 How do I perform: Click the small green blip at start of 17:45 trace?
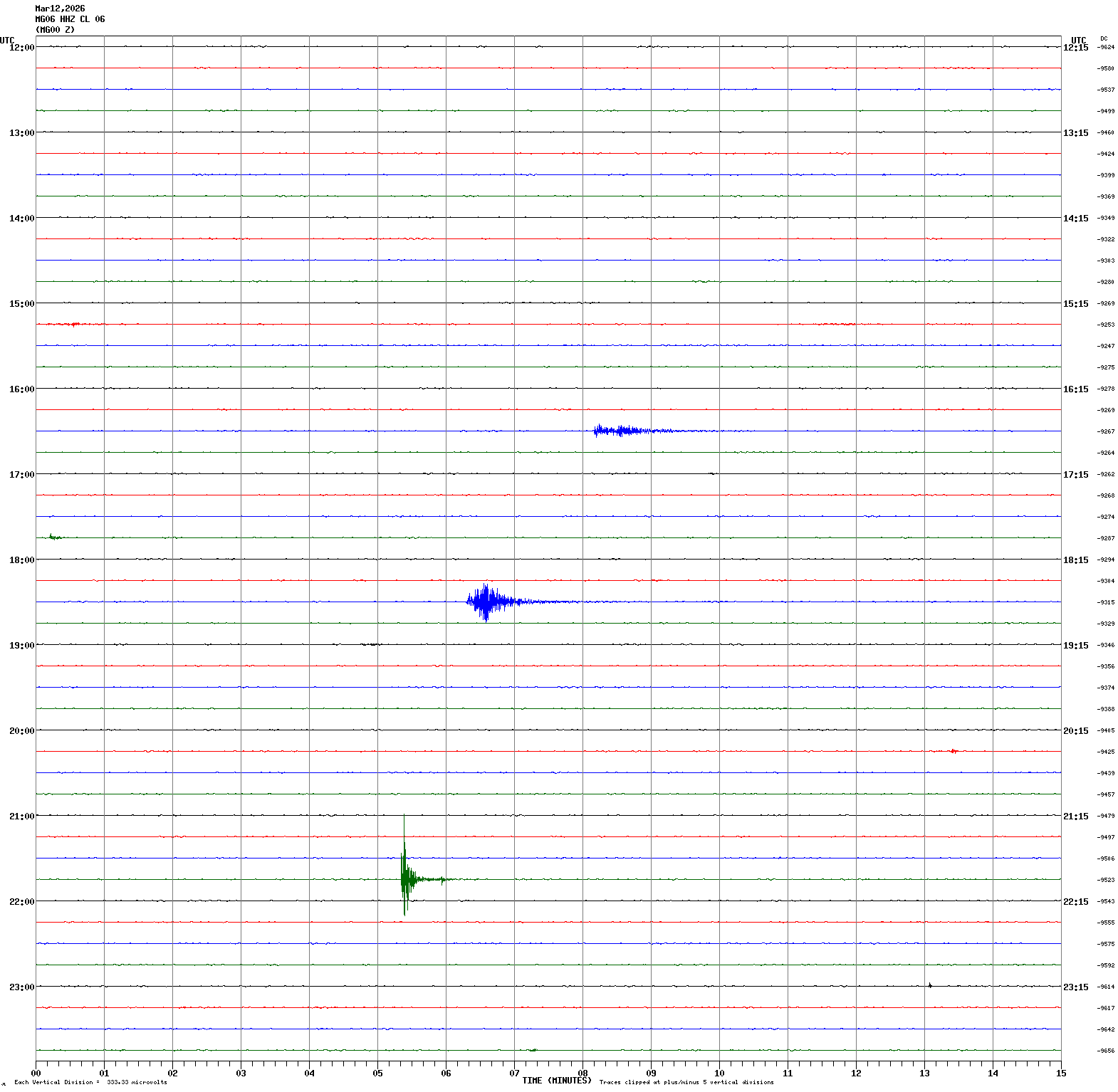coord(53,537)
